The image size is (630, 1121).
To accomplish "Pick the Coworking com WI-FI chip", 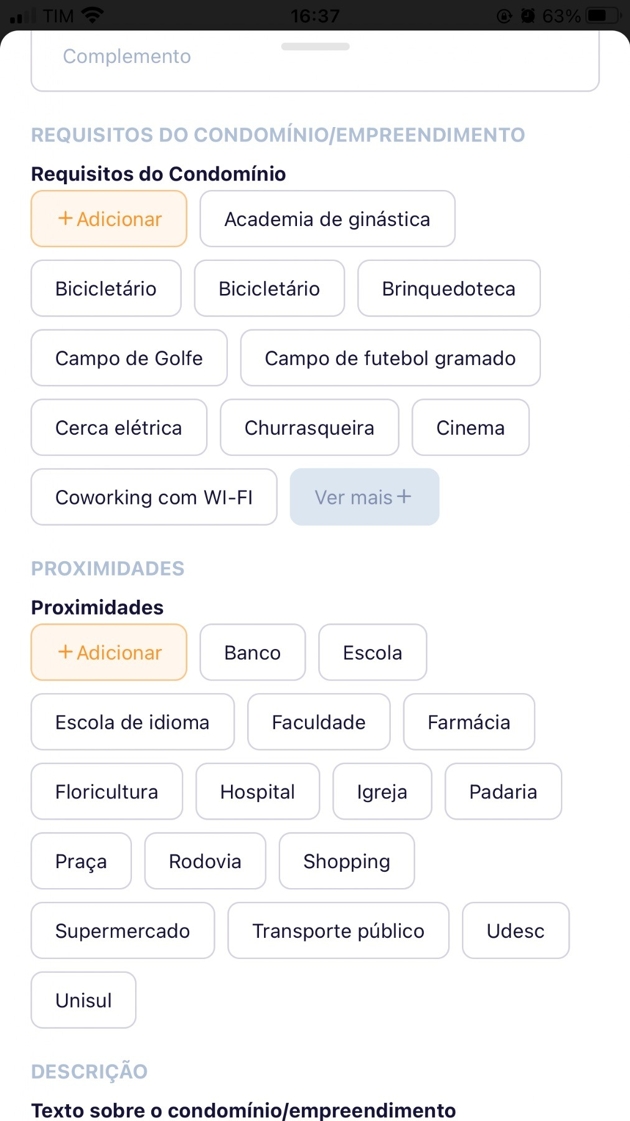I will (154, 497).
